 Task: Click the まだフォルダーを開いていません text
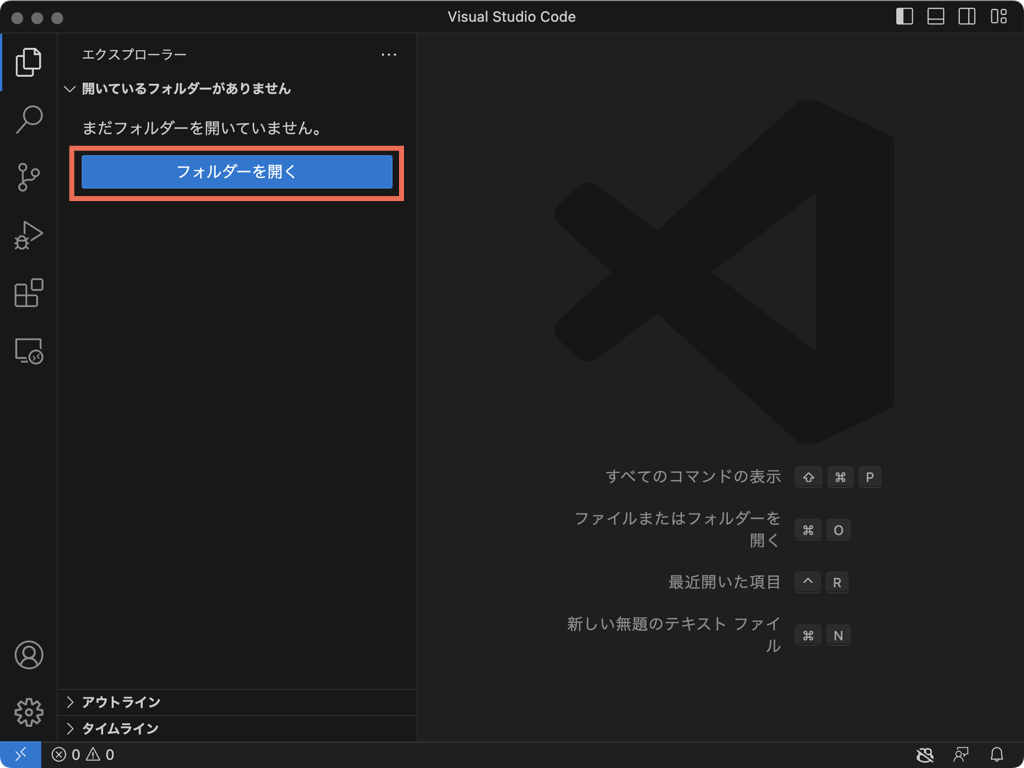[x=203, y=128]
